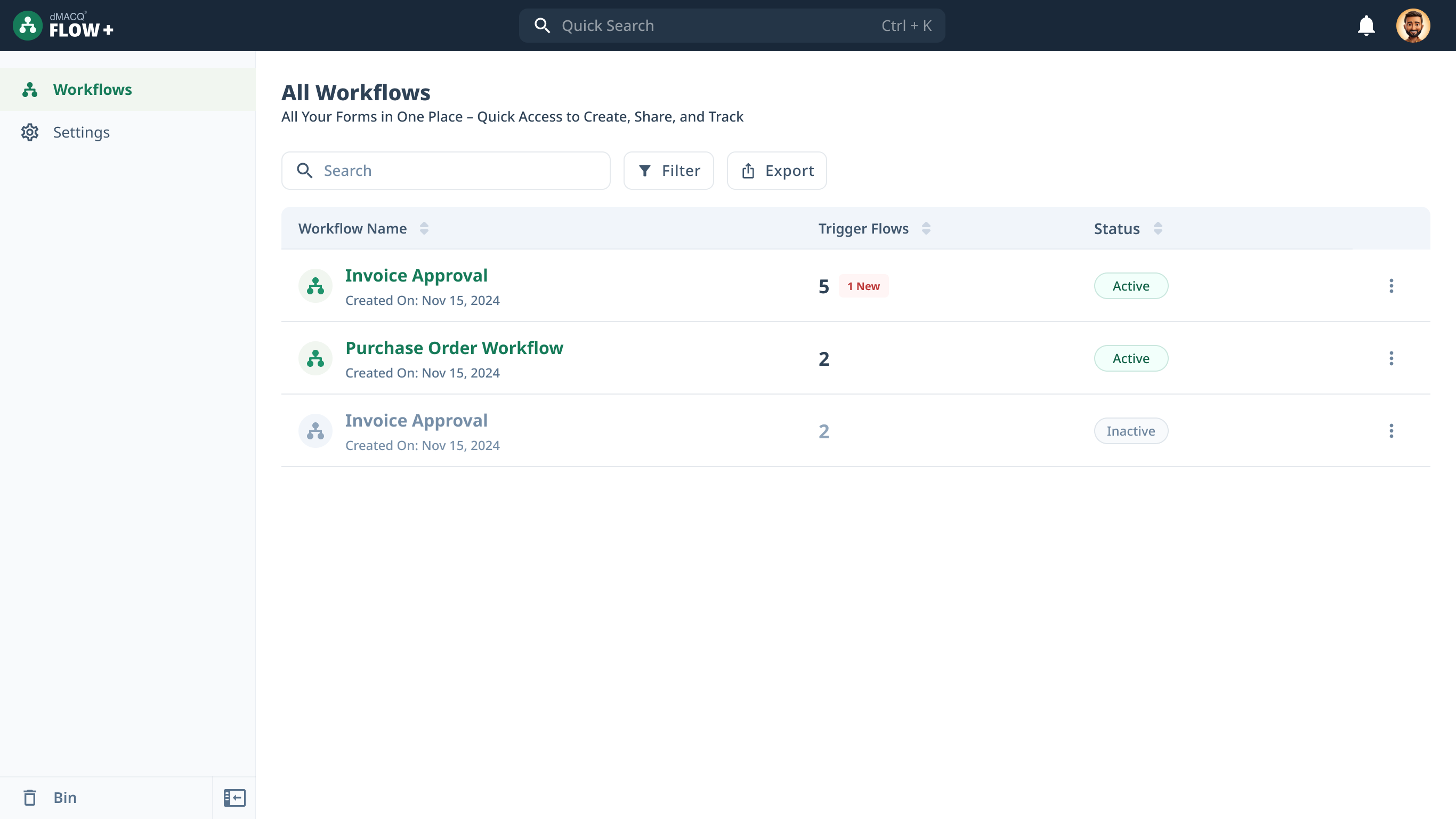Open kebab menu for inactive Invoice Approval
The height and width of the screenshot is (819, 1456).
click(1391, 431)
